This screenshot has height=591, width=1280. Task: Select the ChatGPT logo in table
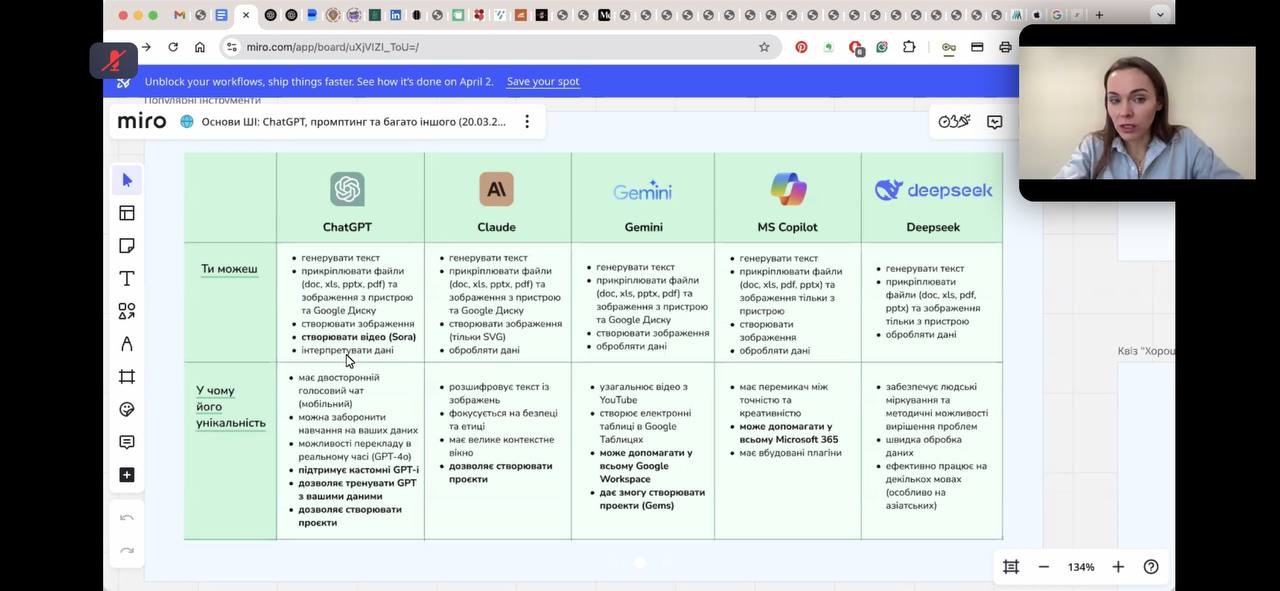(347, 189)
